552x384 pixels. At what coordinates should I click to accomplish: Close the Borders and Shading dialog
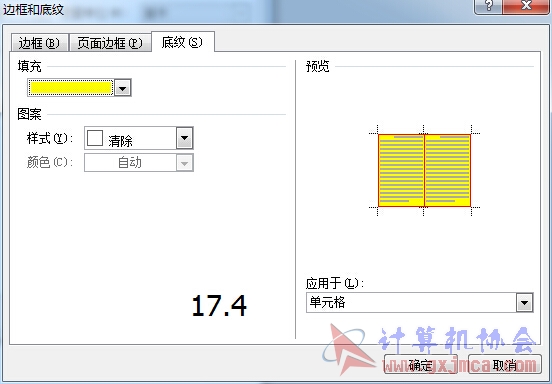tap(526, 6)
